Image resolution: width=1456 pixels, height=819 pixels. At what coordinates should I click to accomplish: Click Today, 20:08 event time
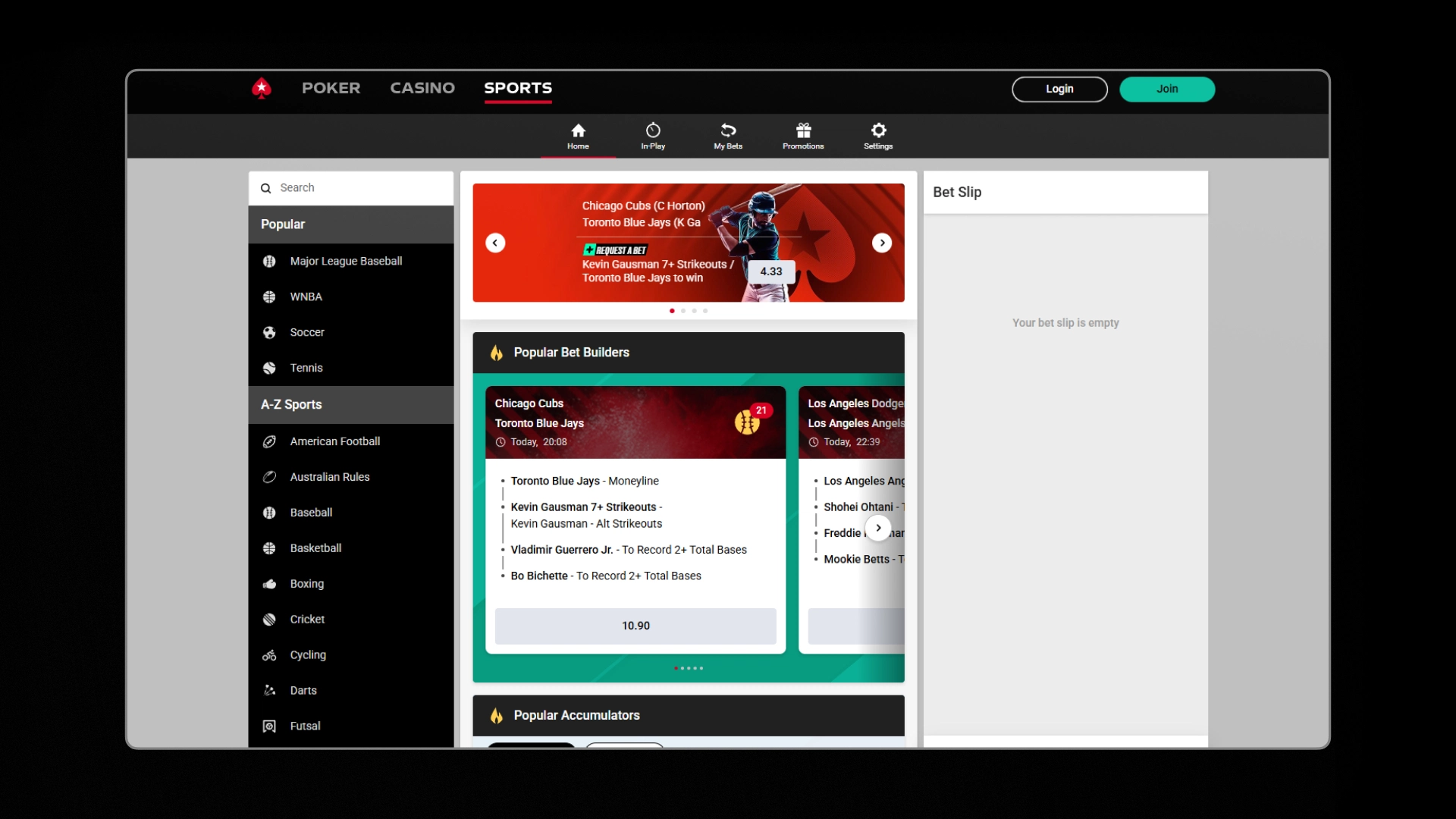(538, 442)
